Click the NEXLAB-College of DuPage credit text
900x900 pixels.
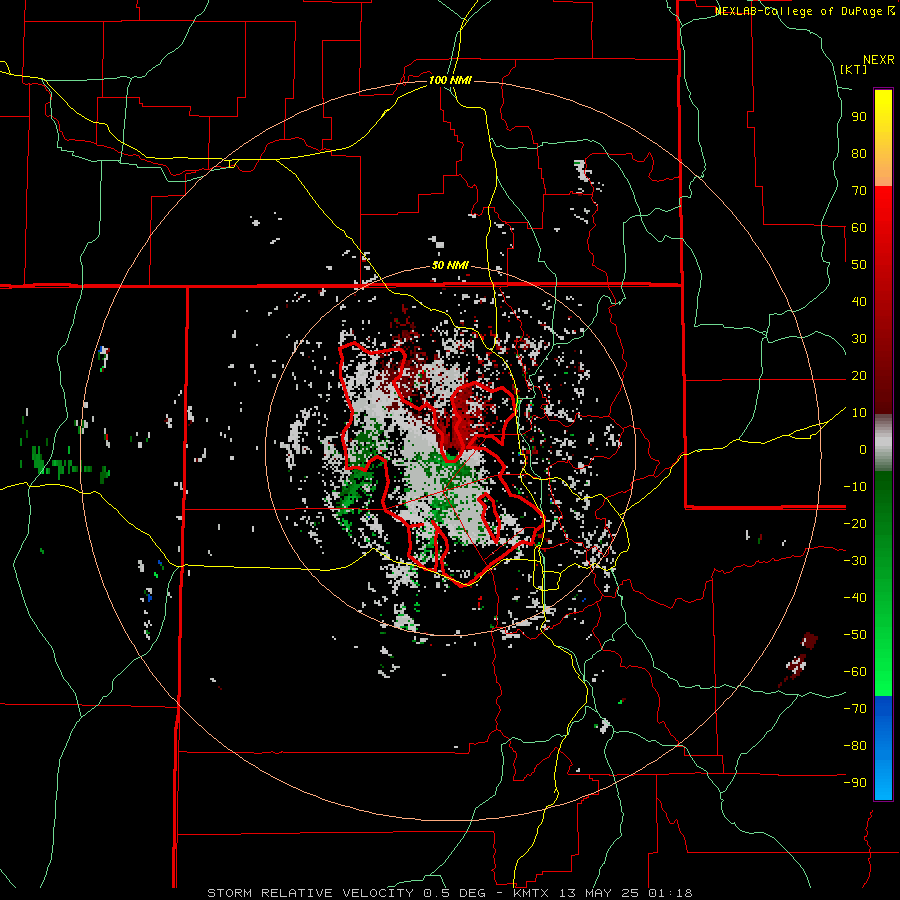(804, 11)
